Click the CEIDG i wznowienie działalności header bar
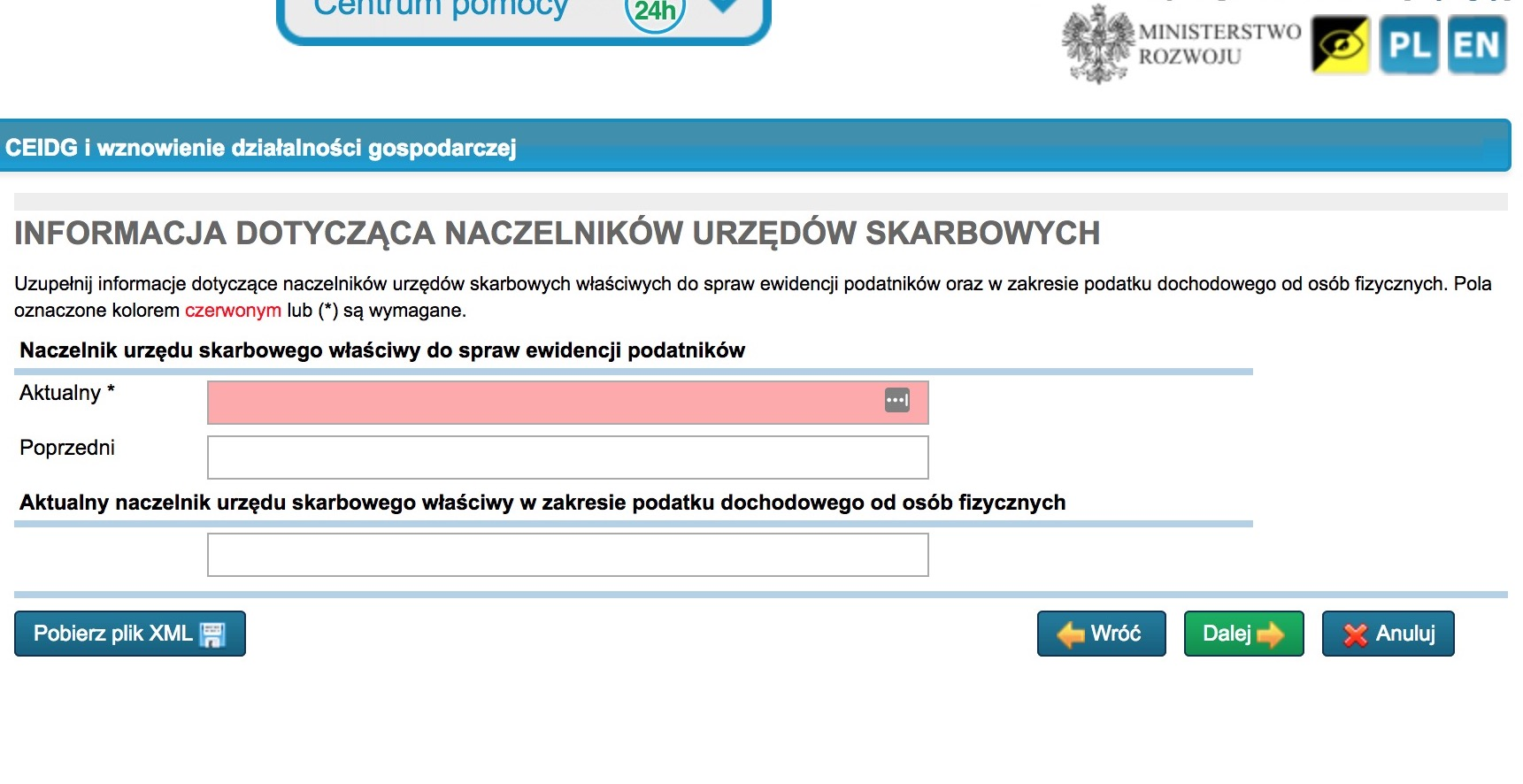Screen dimensions: 1523x784 tap(756, 146)
